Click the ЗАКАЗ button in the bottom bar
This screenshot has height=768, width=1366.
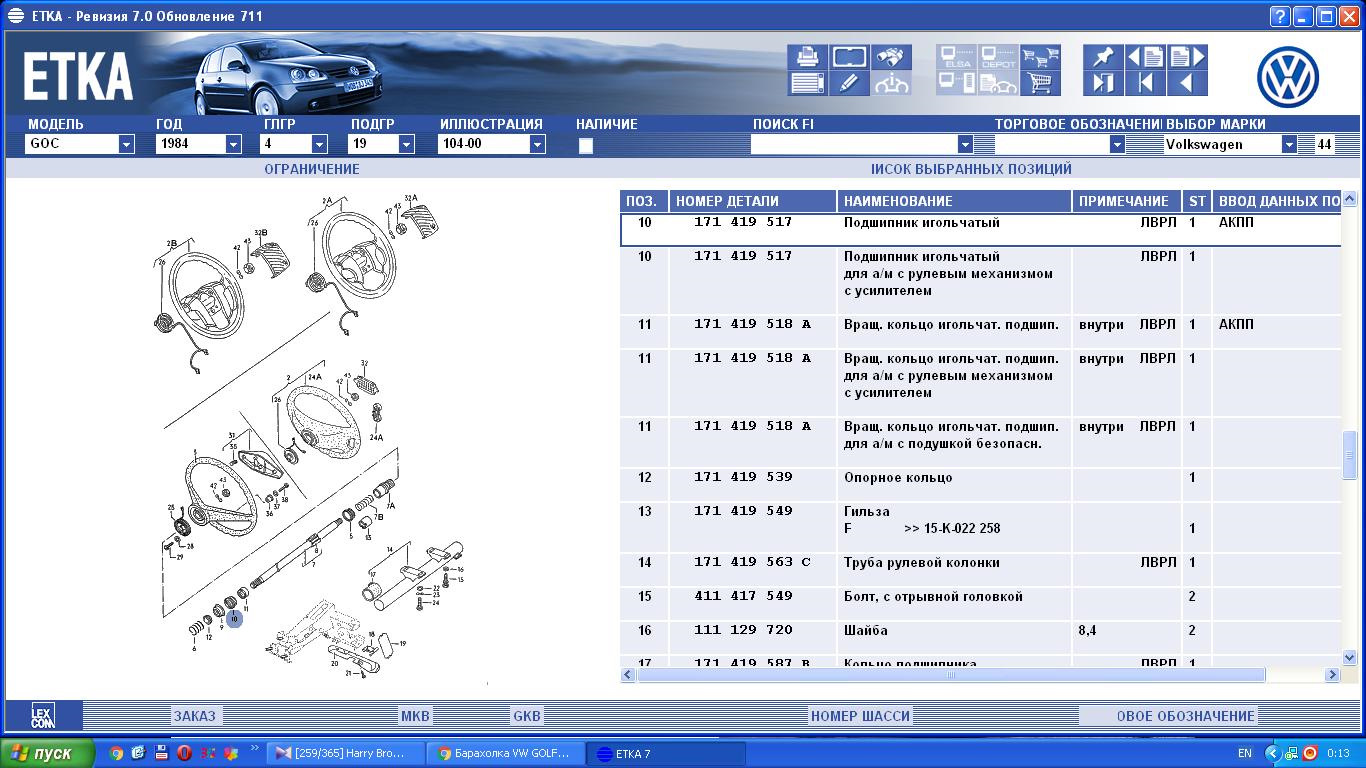[x=195, y=716]
